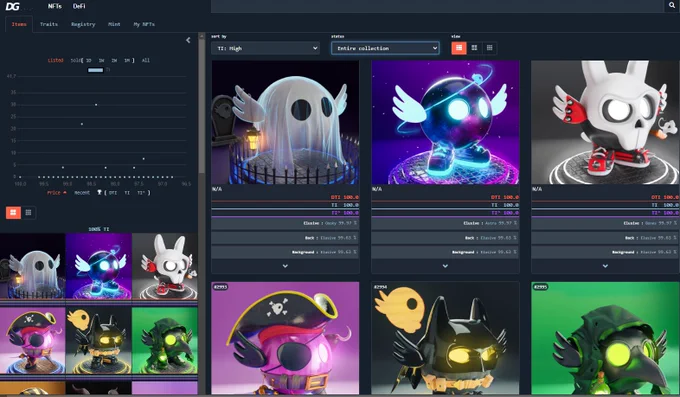Viewport: 680px width, 397px height.
Task: Click the trophy icon under the chart
Action: (99, 192)
